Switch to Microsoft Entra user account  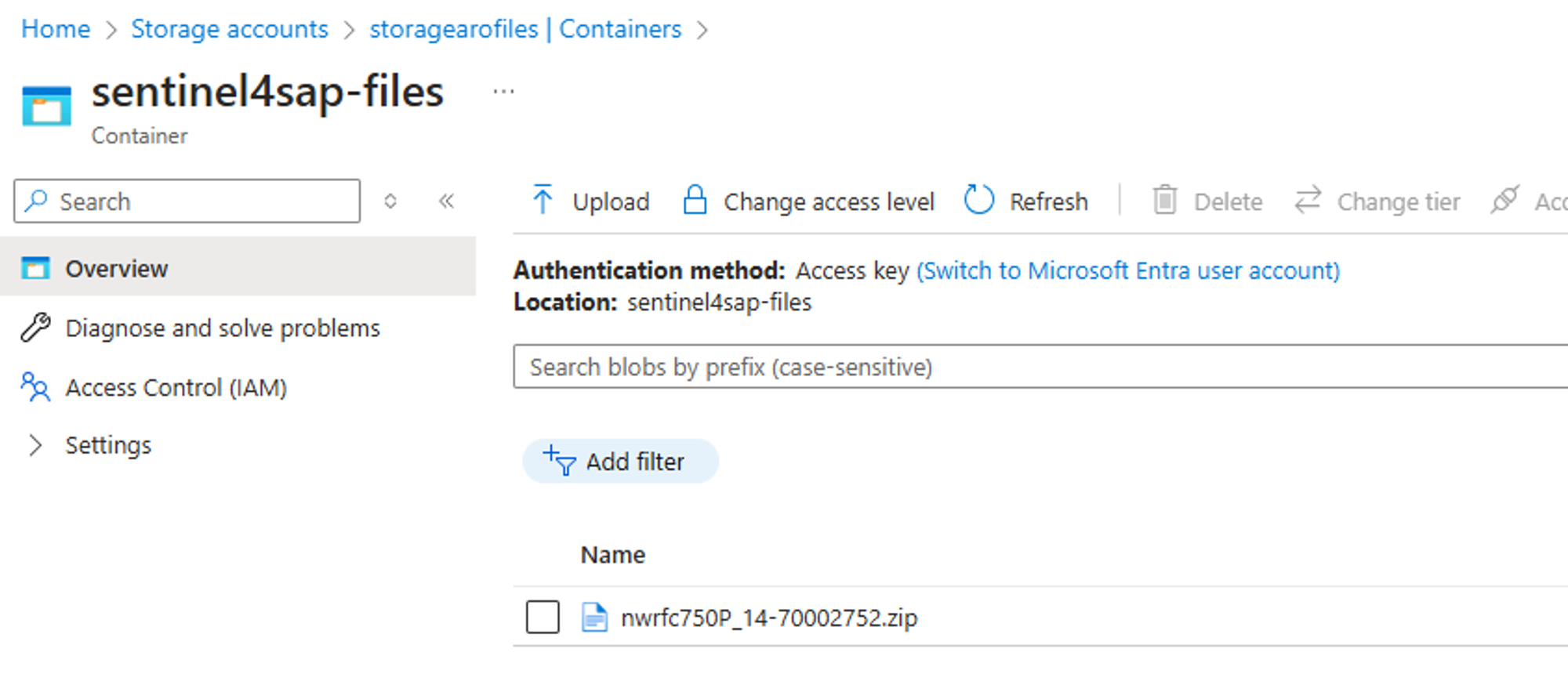coord(1128,270)
